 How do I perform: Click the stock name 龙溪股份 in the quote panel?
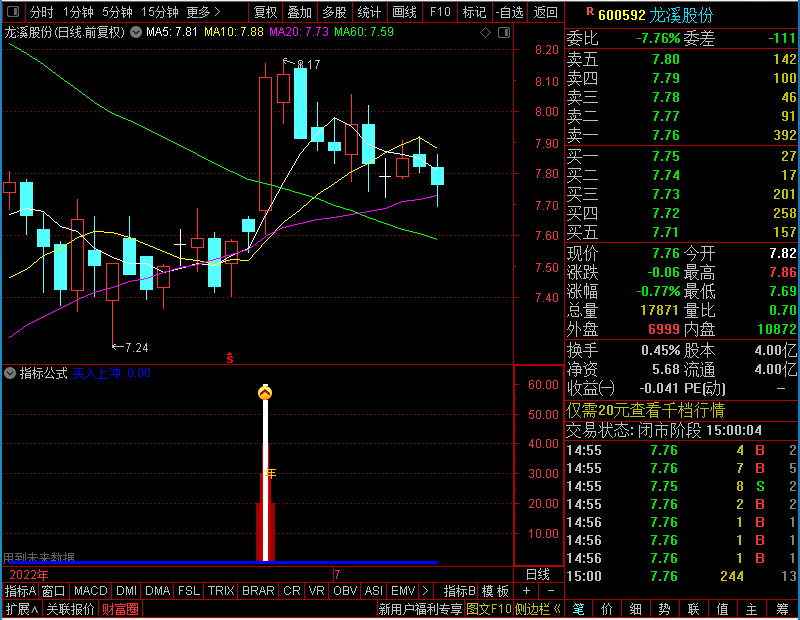point(681,15)
